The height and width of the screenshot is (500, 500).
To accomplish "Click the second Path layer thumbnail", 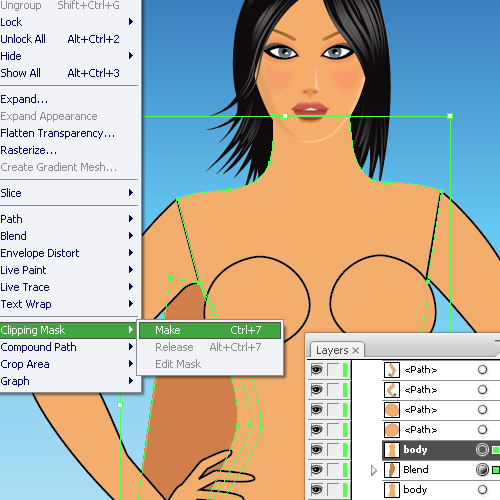I will pos(392,390).
